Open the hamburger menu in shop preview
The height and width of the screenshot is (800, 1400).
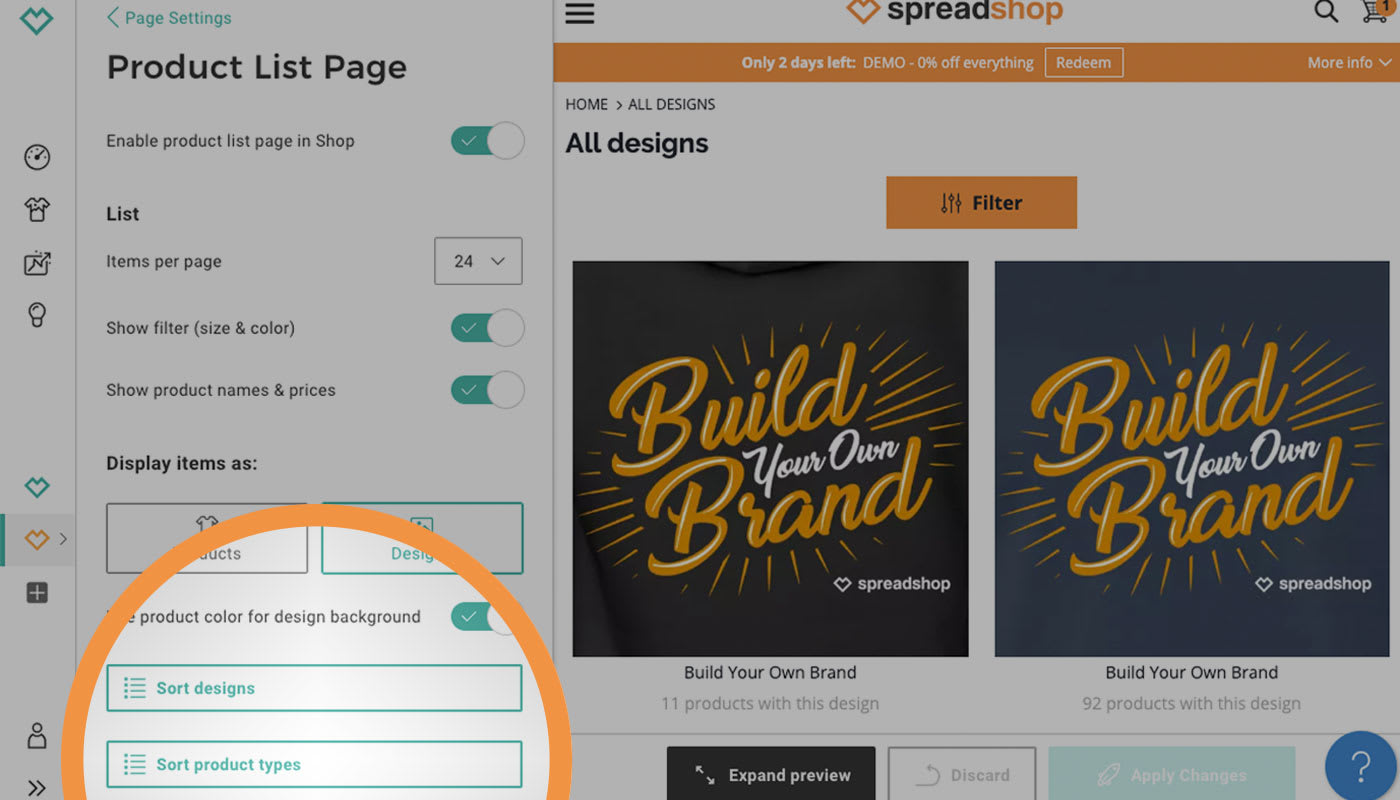(580, 14)
